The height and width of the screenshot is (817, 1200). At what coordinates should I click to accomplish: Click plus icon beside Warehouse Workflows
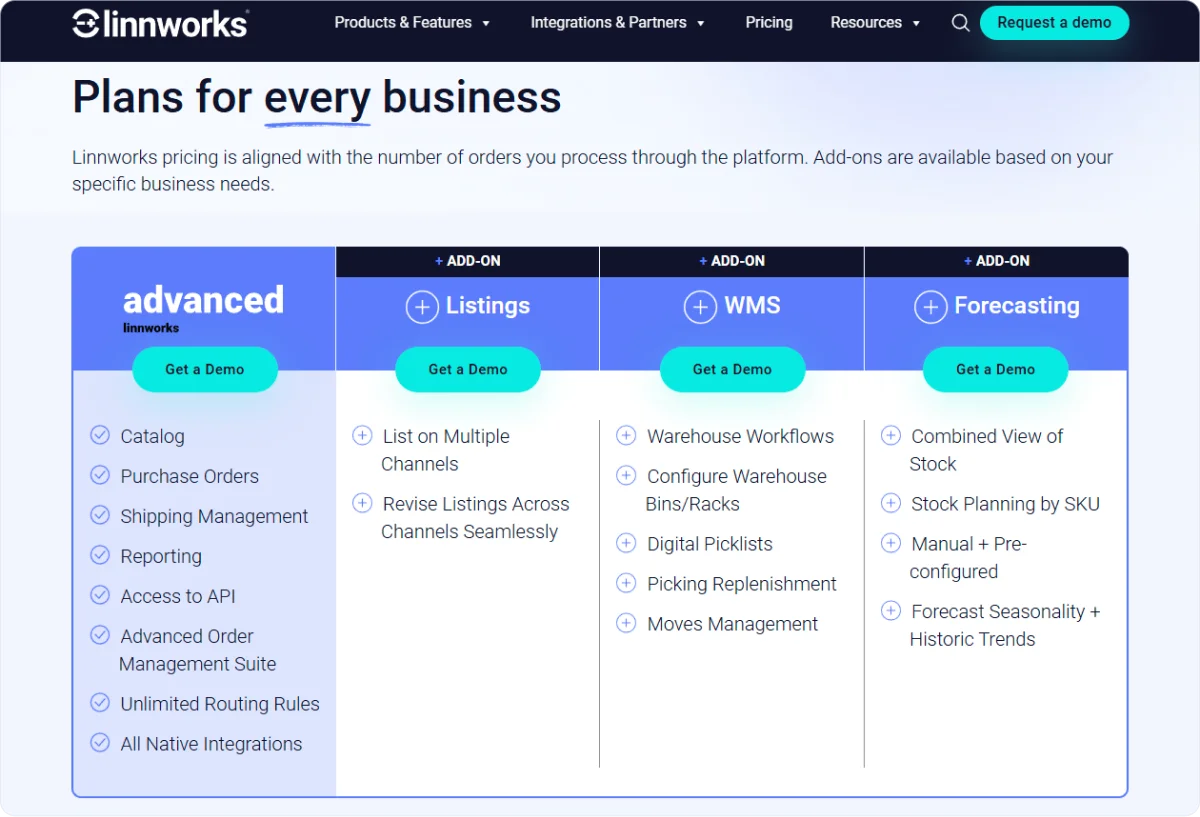click(626, 435)
